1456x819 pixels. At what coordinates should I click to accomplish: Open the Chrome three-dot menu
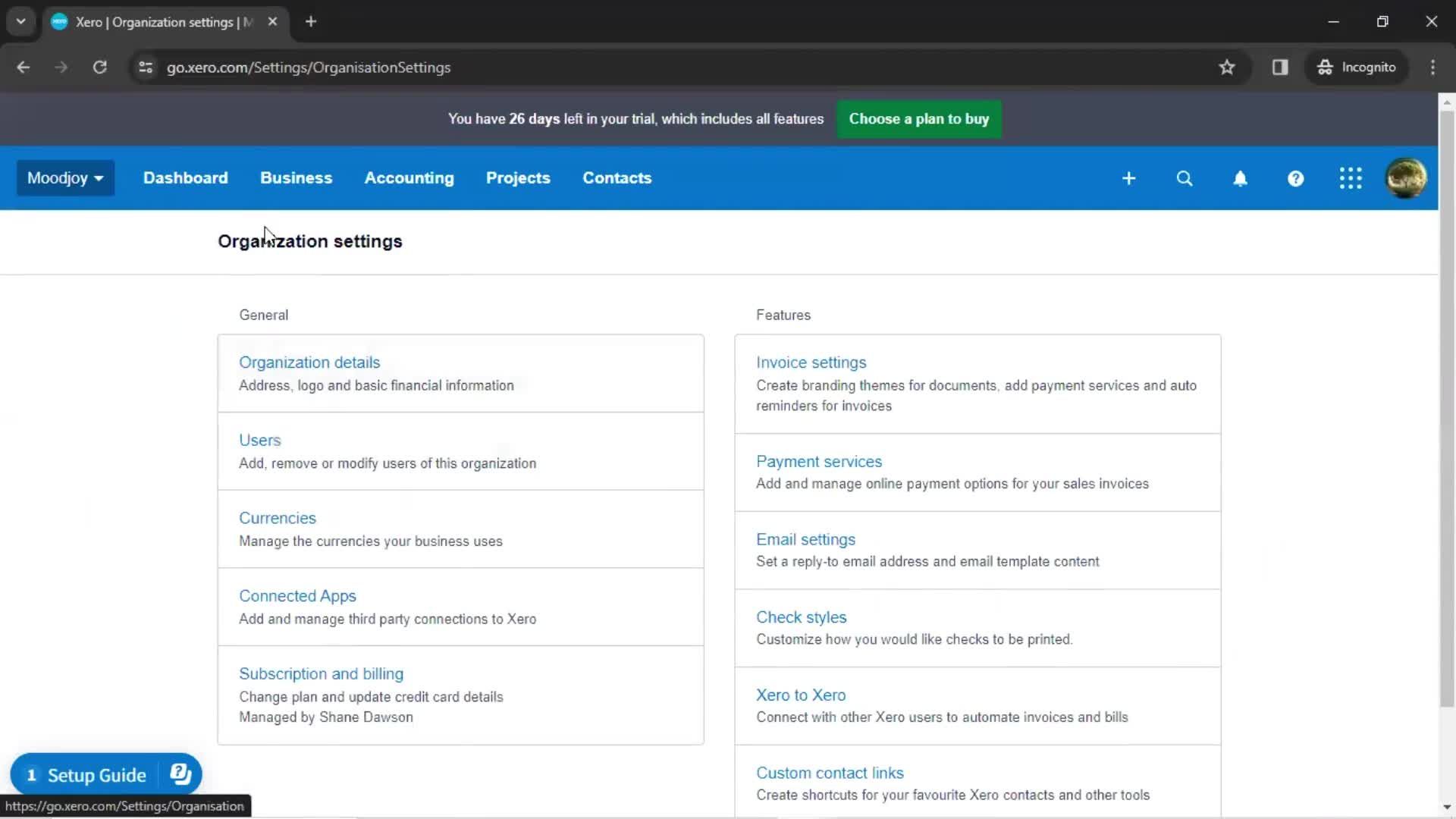click(x=1432, y=67)
